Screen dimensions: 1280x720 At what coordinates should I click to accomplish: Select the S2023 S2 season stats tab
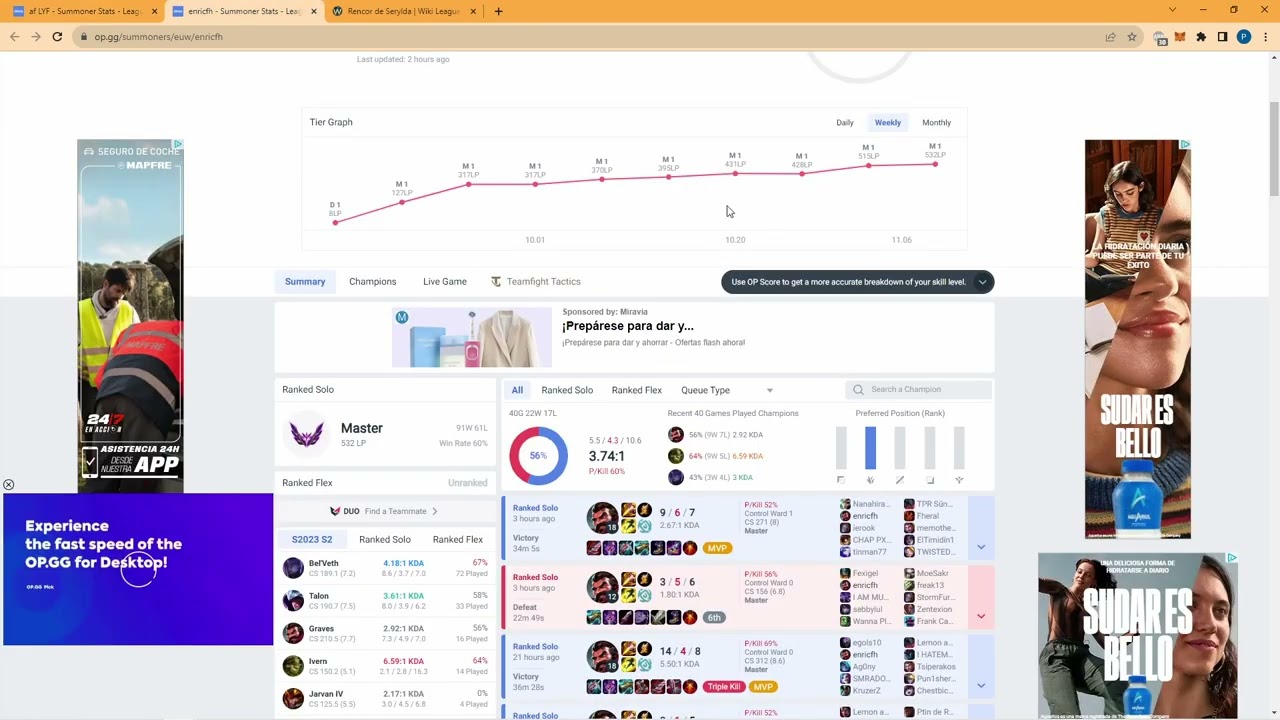312,540
